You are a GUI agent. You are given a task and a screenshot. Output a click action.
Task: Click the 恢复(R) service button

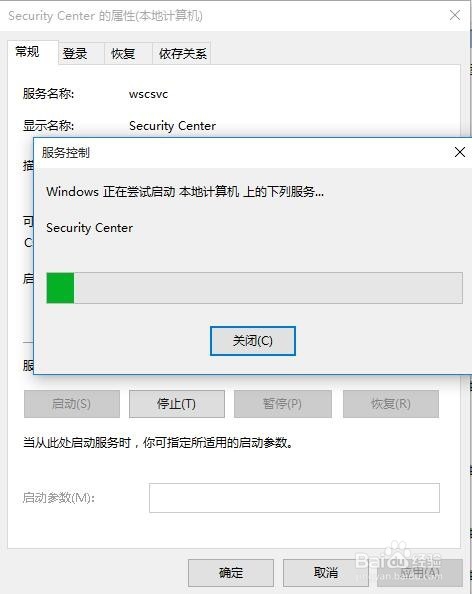pos(391,404)
